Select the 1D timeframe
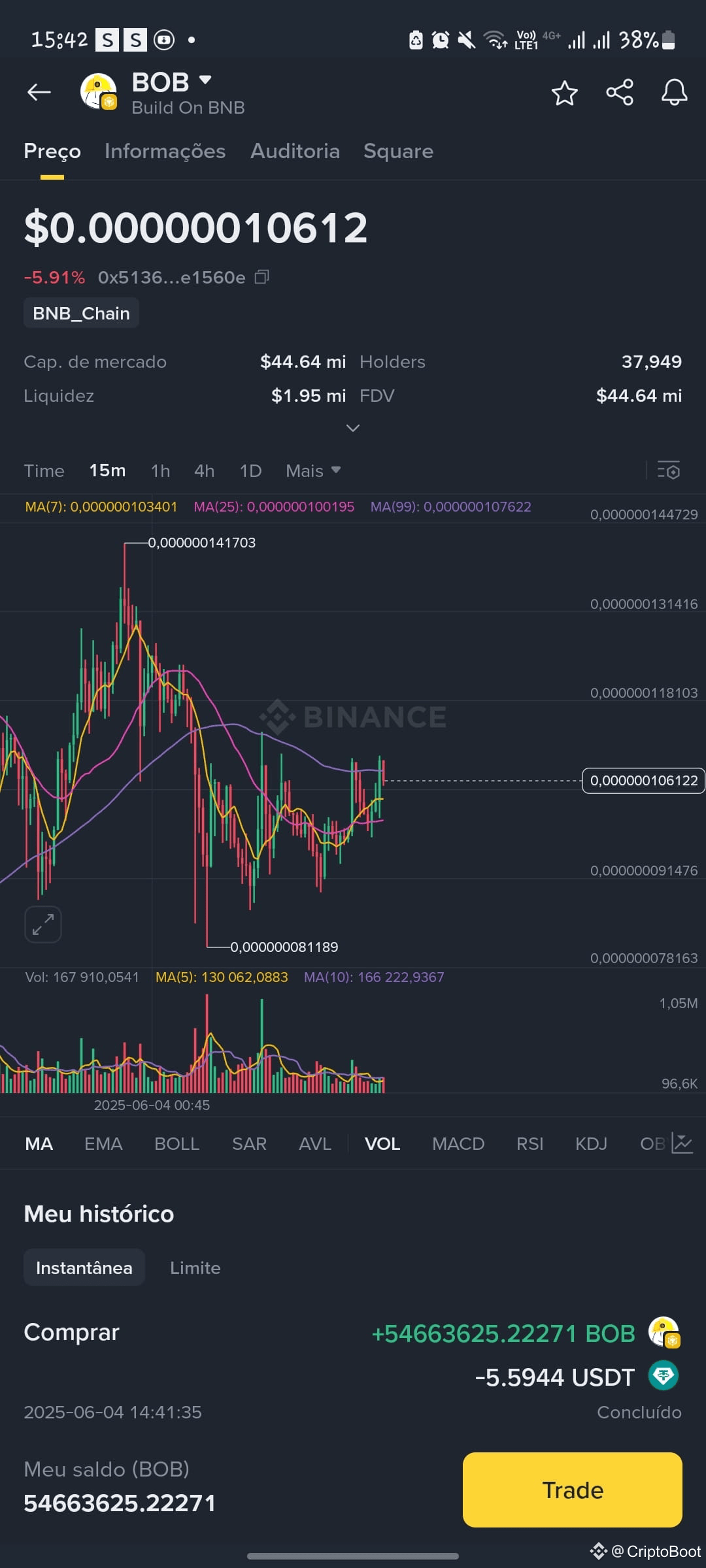This screenshot has height=1568, width=706. click(x=250, y=470)
